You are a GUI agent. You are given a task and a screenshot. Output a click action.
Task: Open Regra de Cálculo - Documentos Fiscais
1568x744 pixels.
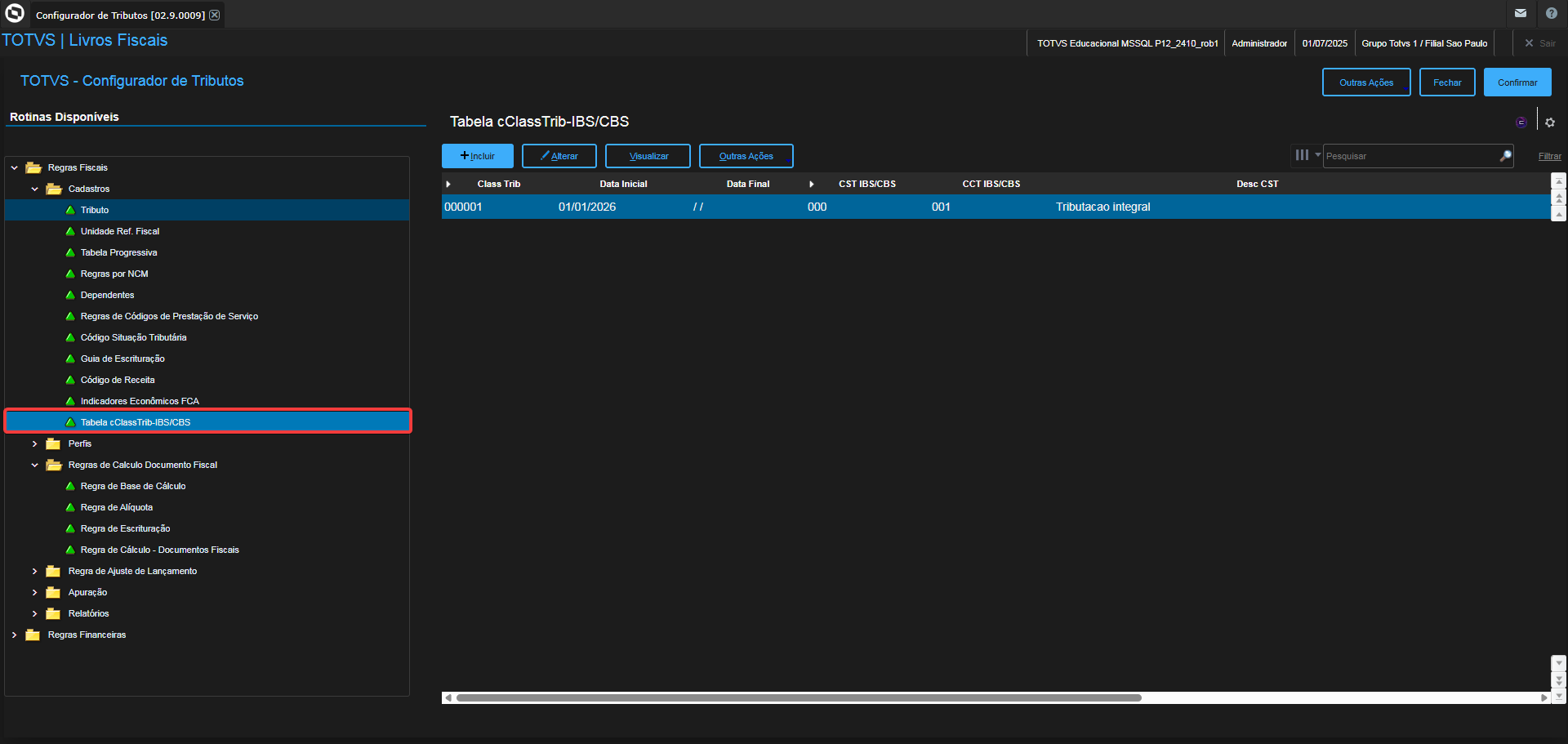click(x=159, y=550)
